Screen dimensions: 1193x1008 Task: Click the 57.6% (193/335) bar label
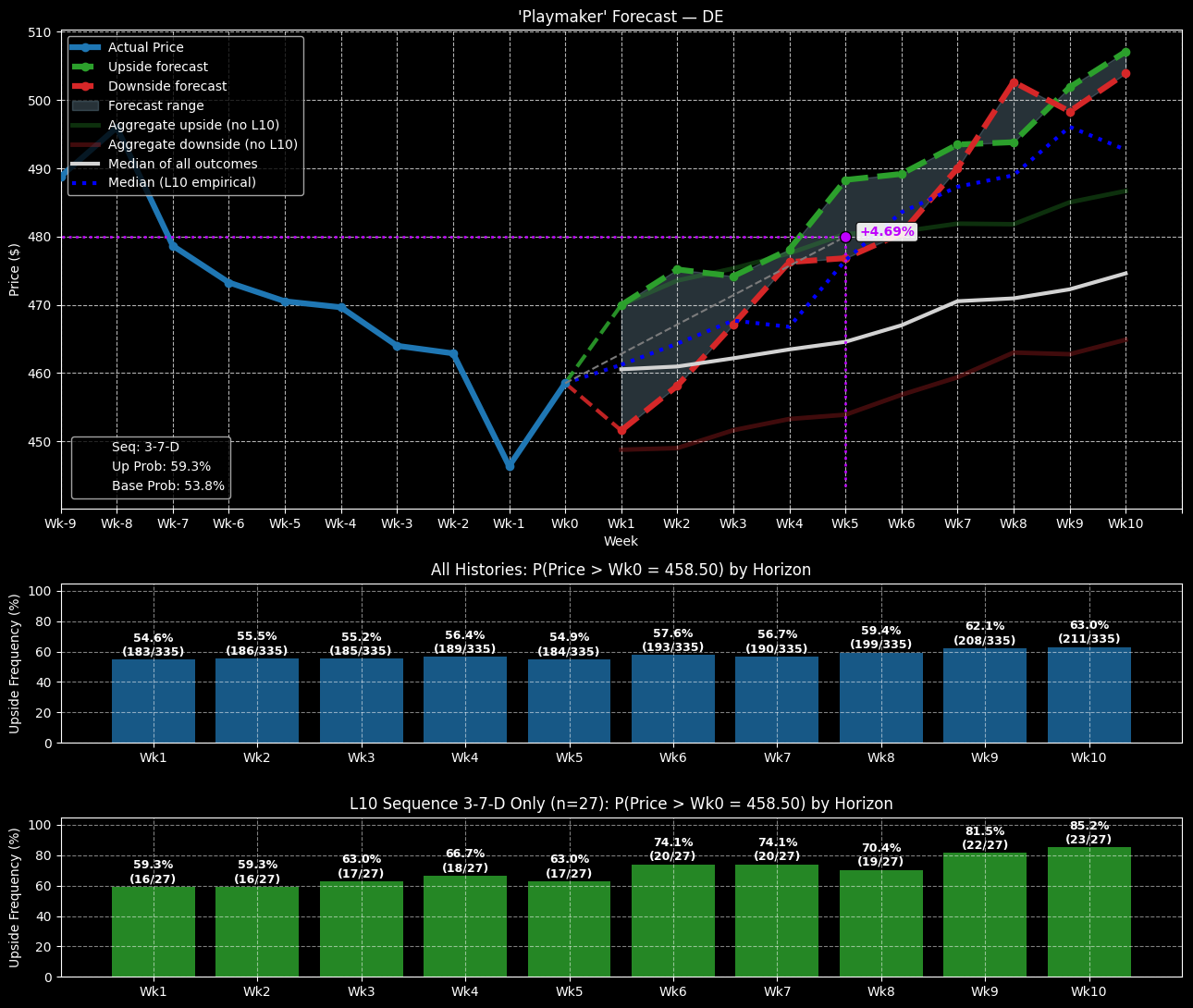tap(673, 640)
